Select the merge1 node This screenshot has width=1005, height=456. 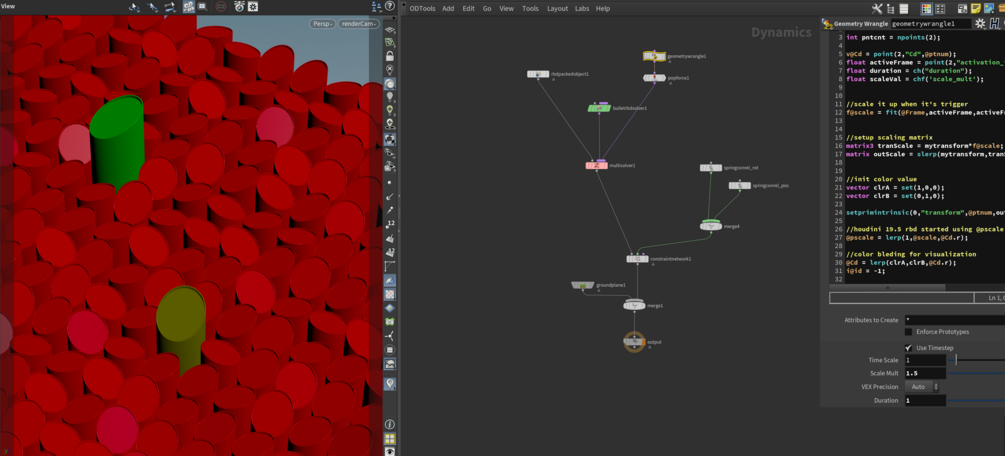tap(634, 305)
